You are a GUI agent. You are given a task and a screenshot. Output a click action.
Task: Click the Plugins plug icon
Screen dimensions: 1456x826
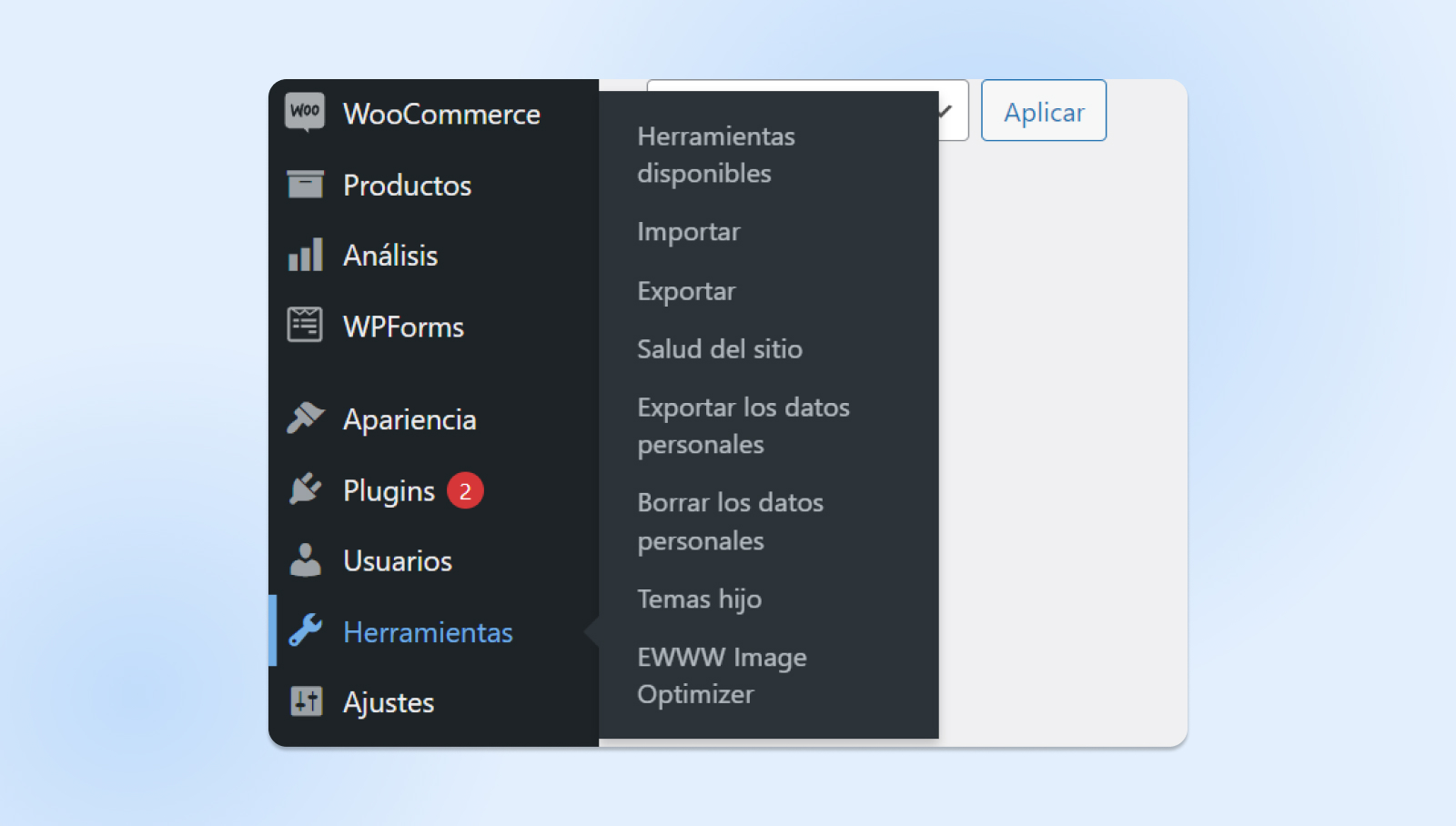[305, 489]
